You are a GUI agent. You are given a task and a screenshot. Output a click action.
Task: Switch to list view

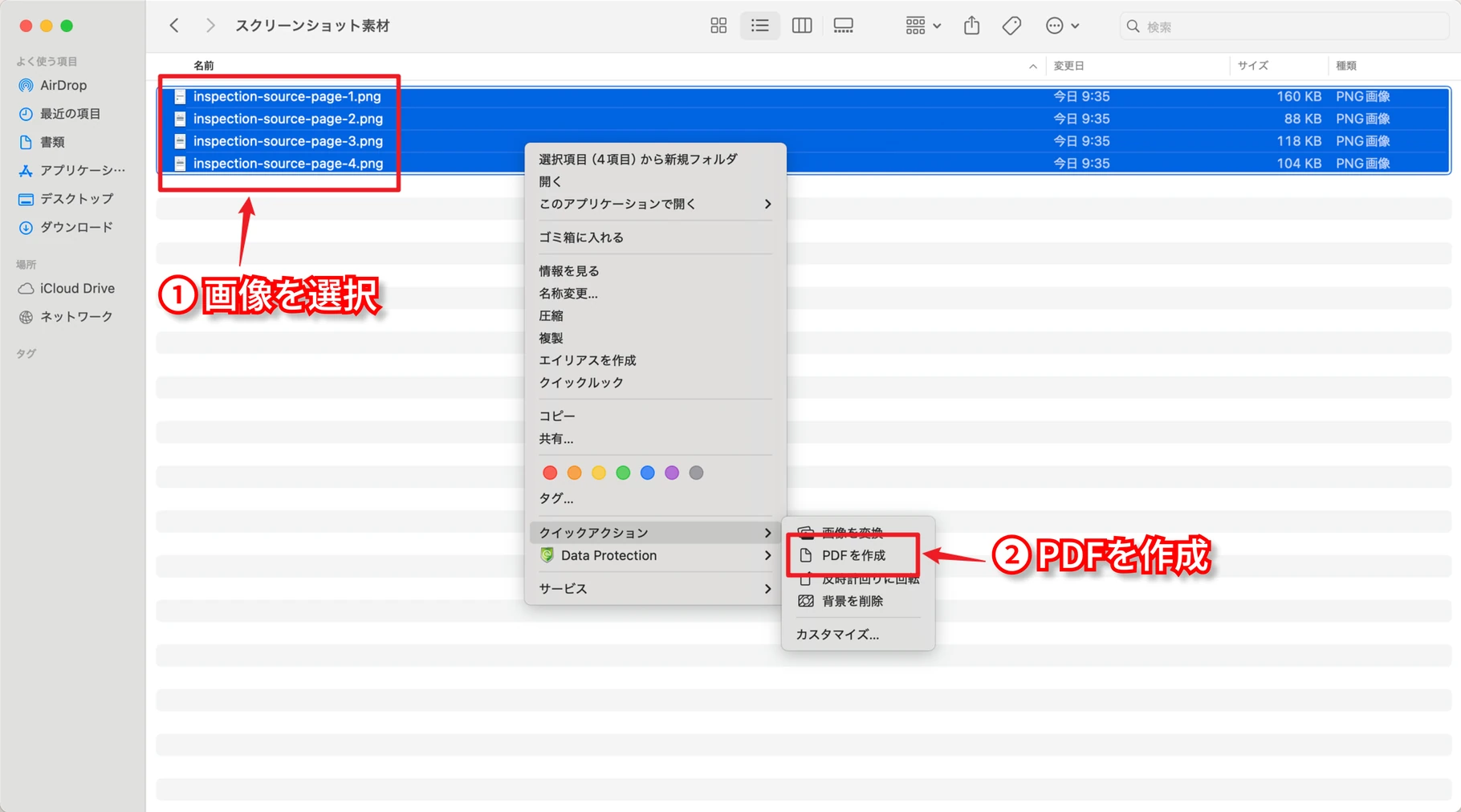point(759,26)
